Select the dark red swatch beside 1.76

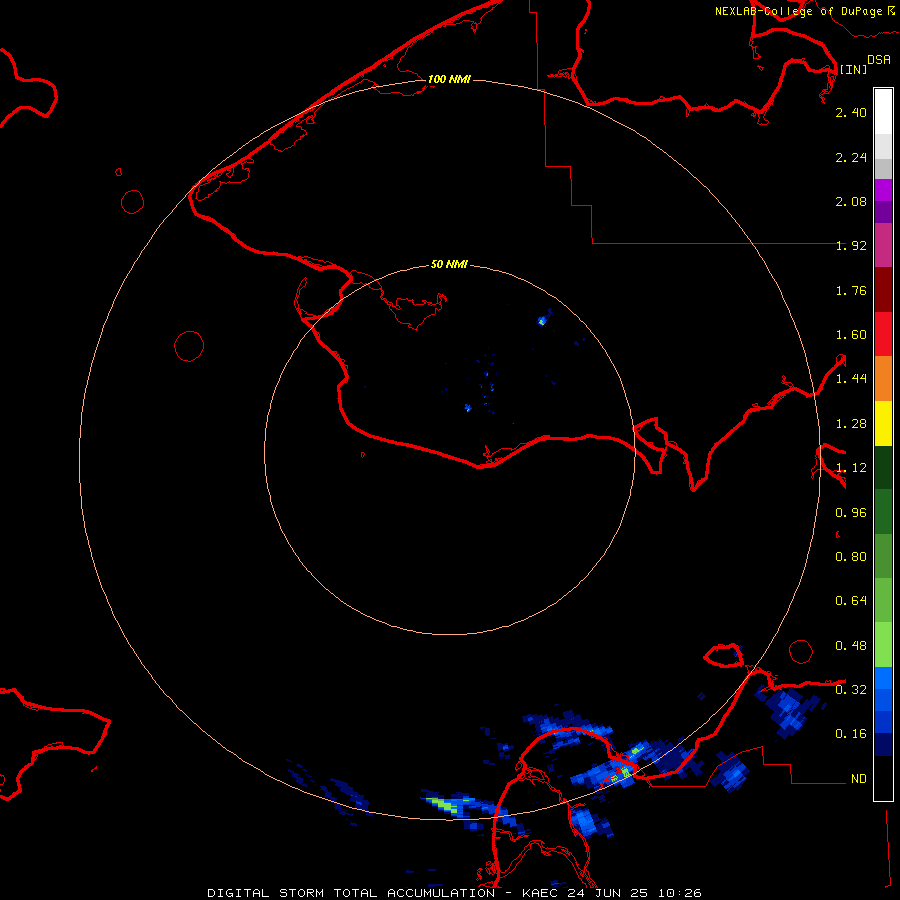pos(883,290)
